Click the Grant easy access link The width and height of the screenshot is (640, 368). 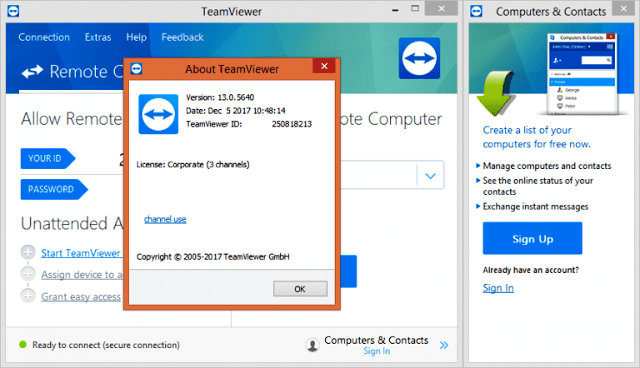(81, 297)
